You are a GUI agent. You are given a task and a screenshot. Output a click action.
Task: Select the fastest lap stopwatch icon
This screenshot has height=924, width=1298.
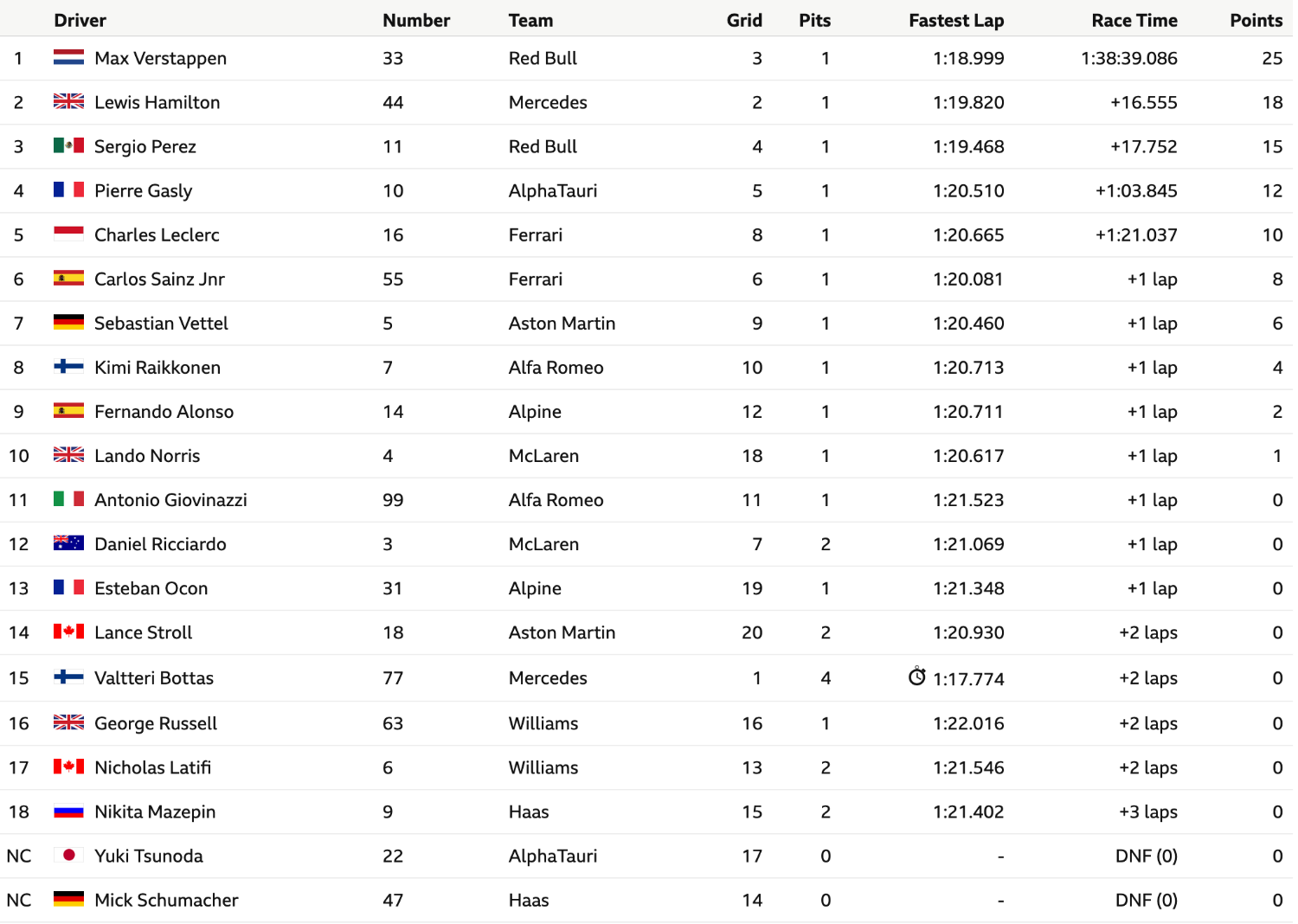pos(917,677)
